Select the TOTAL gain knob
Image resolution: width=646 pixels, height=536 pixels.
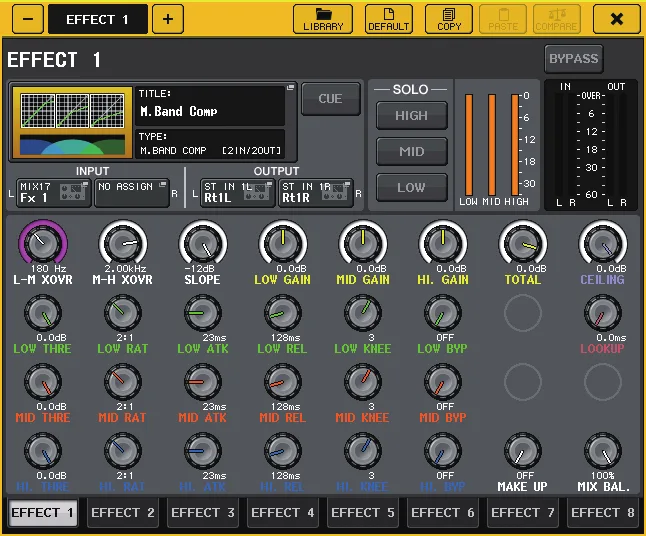(522, 243)
